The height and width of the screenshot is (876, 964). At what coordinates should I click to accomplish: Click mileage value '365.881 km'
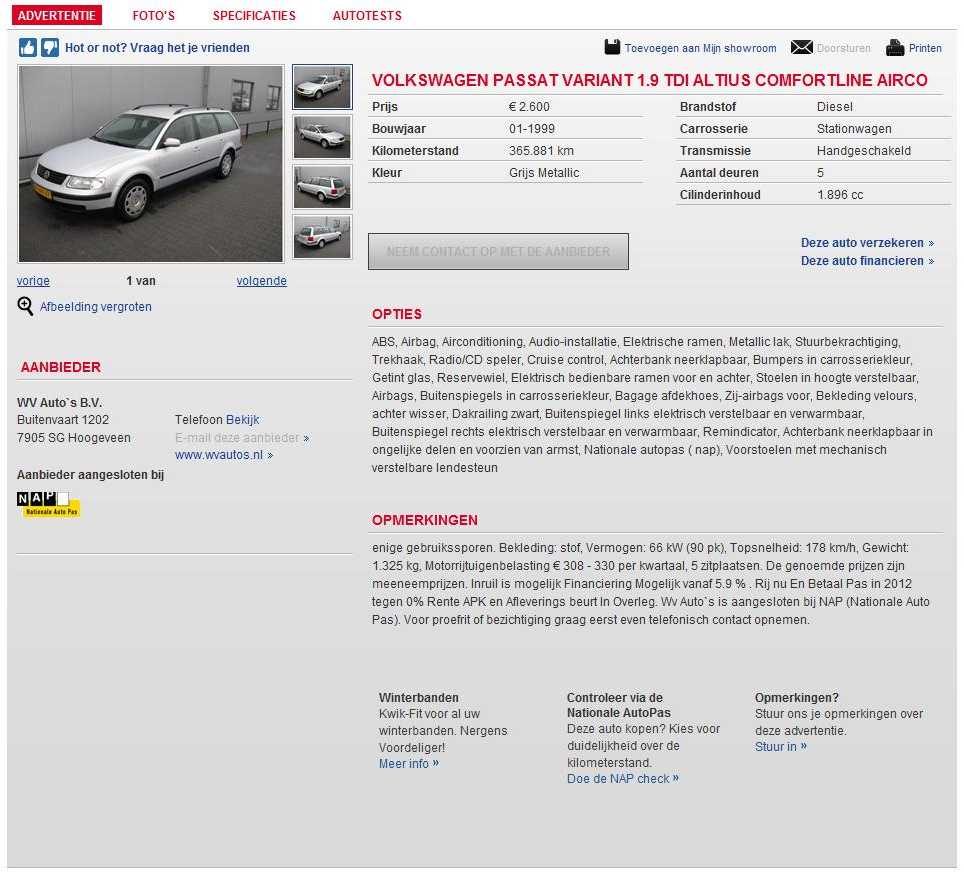pyautogui.click(x=541, y=151)
